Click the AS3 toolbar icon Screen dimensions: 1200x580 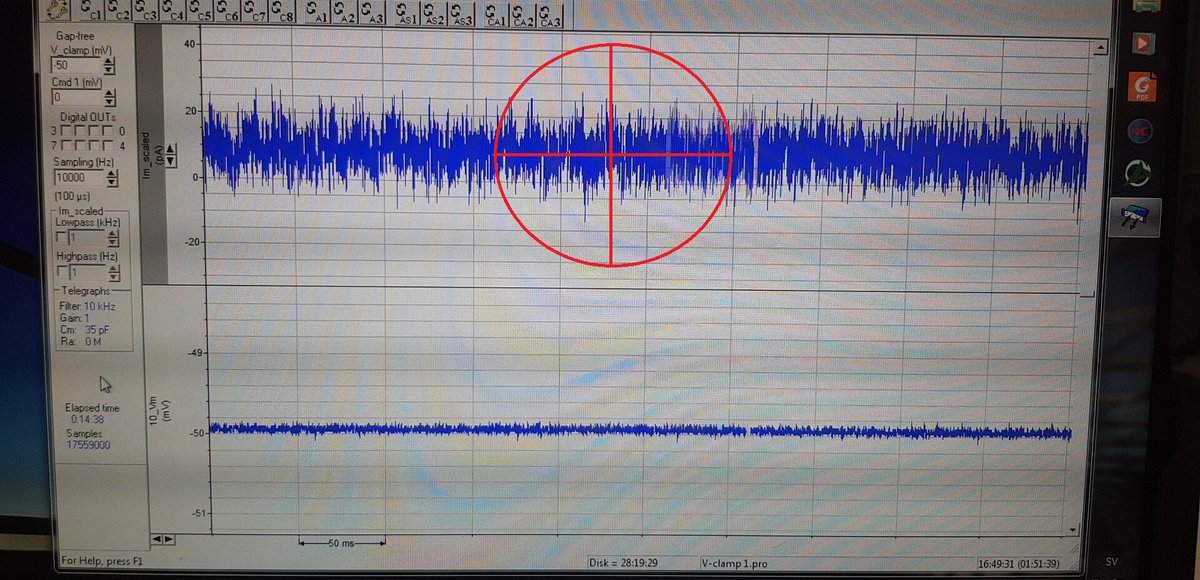pos(461,14)
